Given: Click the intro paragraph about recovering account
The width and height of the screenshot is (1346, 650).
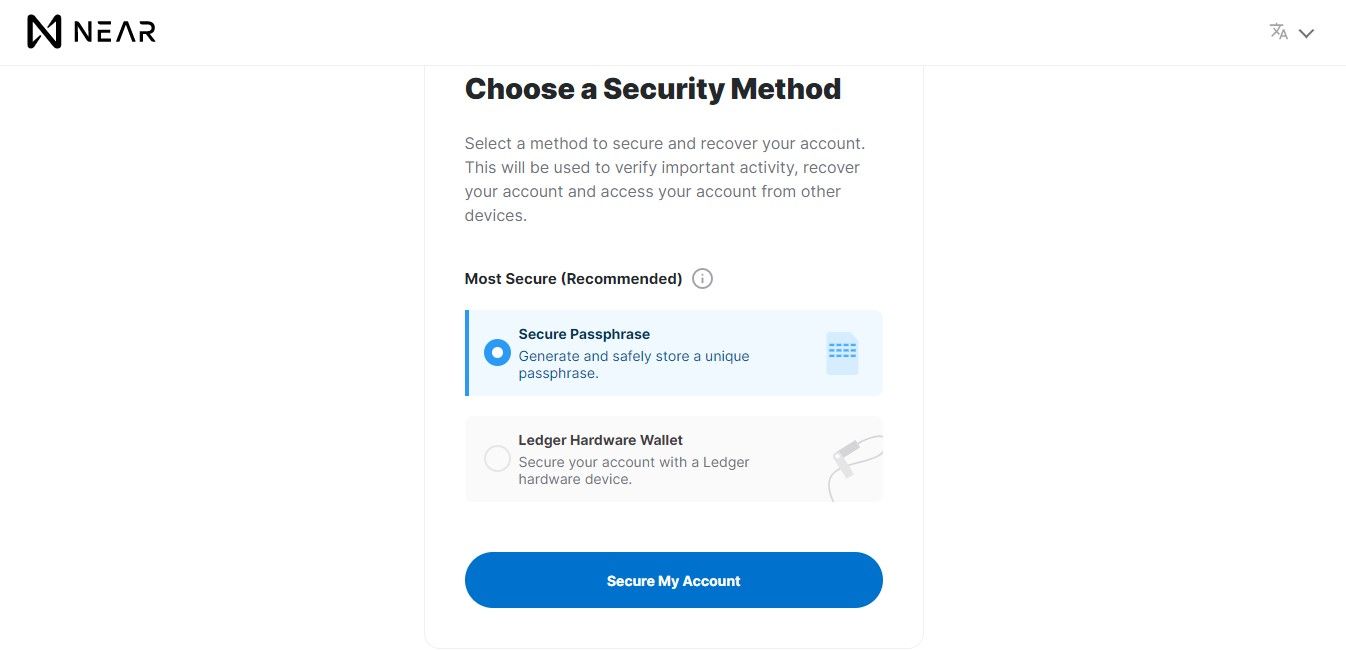Looking at the screenshot, I should pyautogui.click(x=665, y=179).
